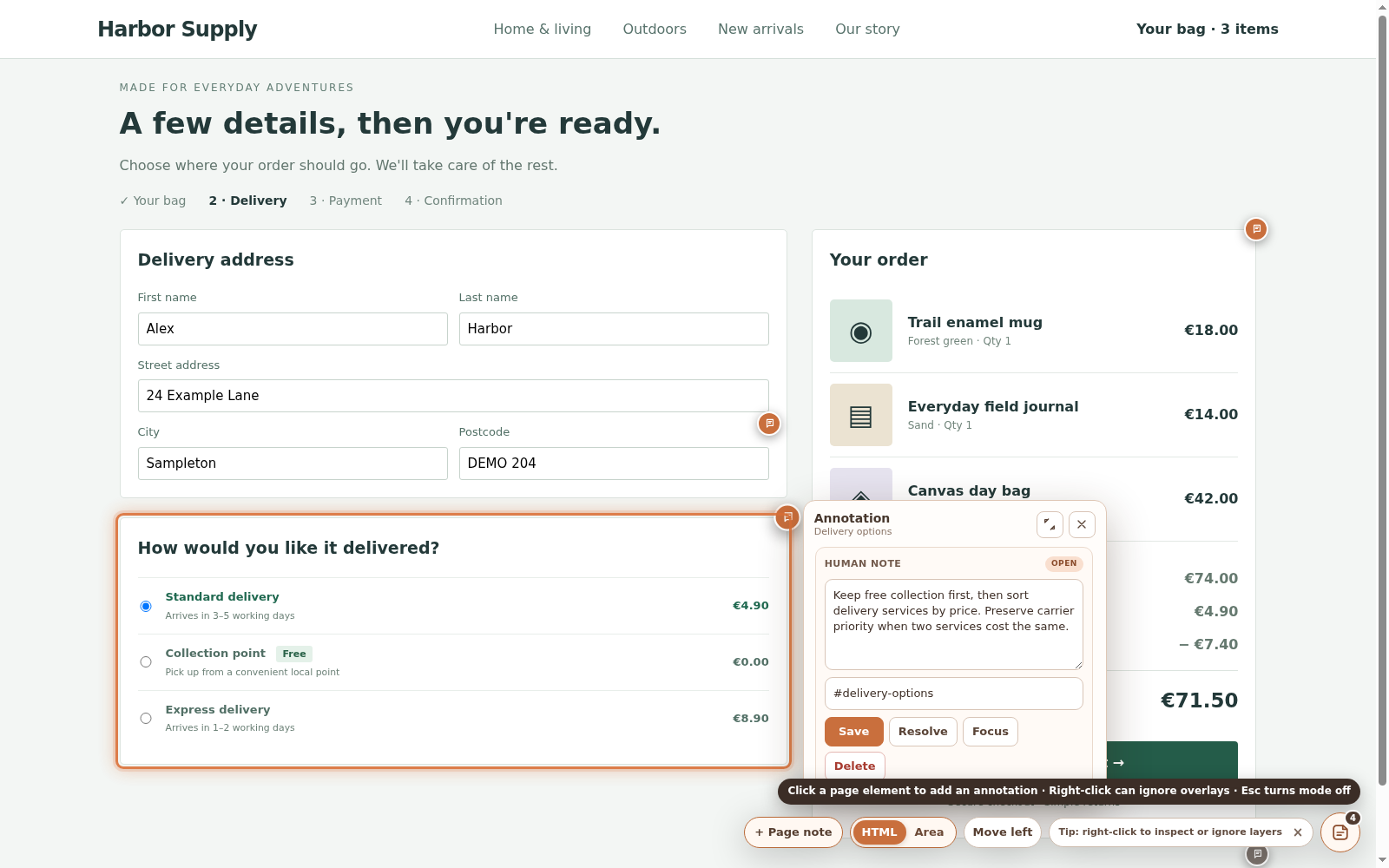Image resolution: width=1389 pixels, height=868 pixels.
Task: Click the OPEN status badge
Action: pos(1064,563)
